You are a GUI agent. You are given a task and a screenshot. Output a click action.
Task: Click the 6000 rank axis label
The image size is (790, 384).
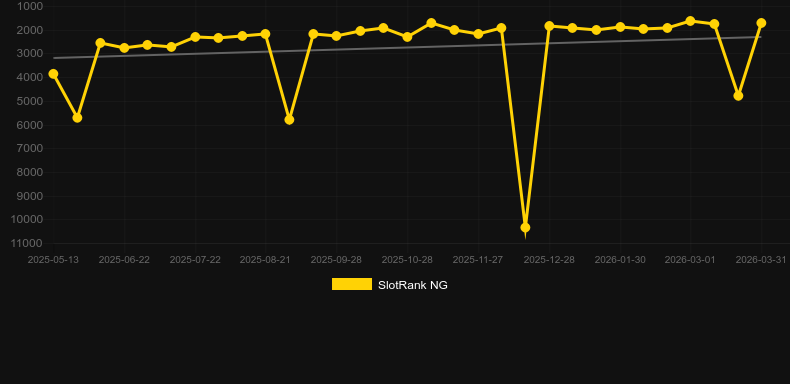point(30,125)
